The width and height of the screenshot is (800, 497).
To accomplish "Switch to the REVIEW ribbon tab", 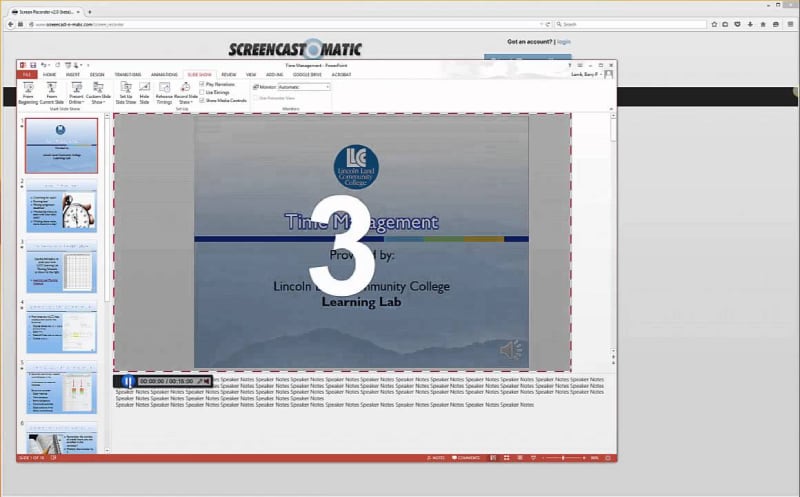I will pos(229,74).
